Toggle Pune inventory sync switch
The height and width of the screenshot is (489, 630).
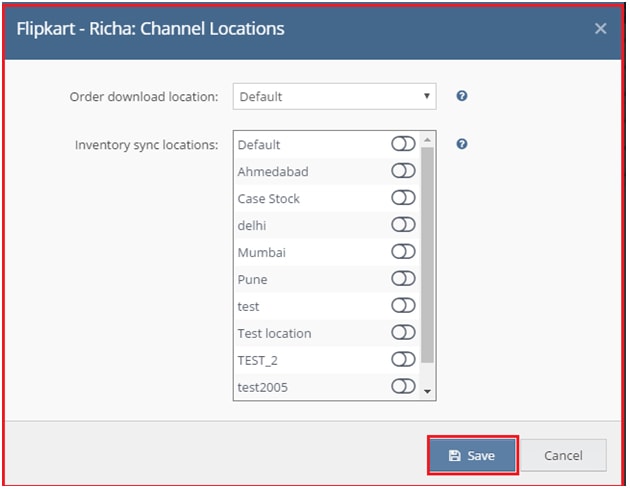coord(403,278)
